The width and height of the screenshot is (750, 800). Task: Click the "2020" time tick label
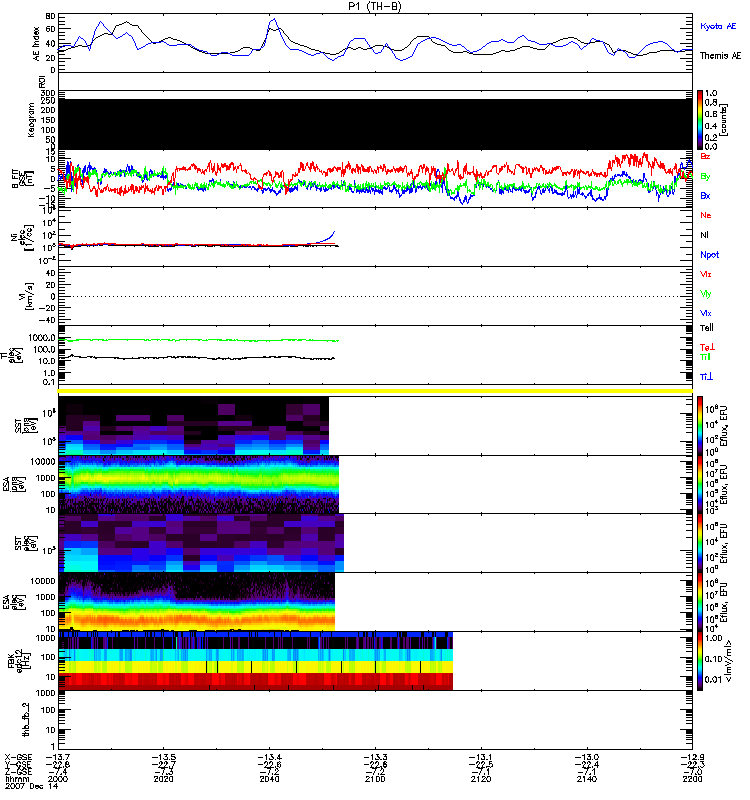[163, 779]
